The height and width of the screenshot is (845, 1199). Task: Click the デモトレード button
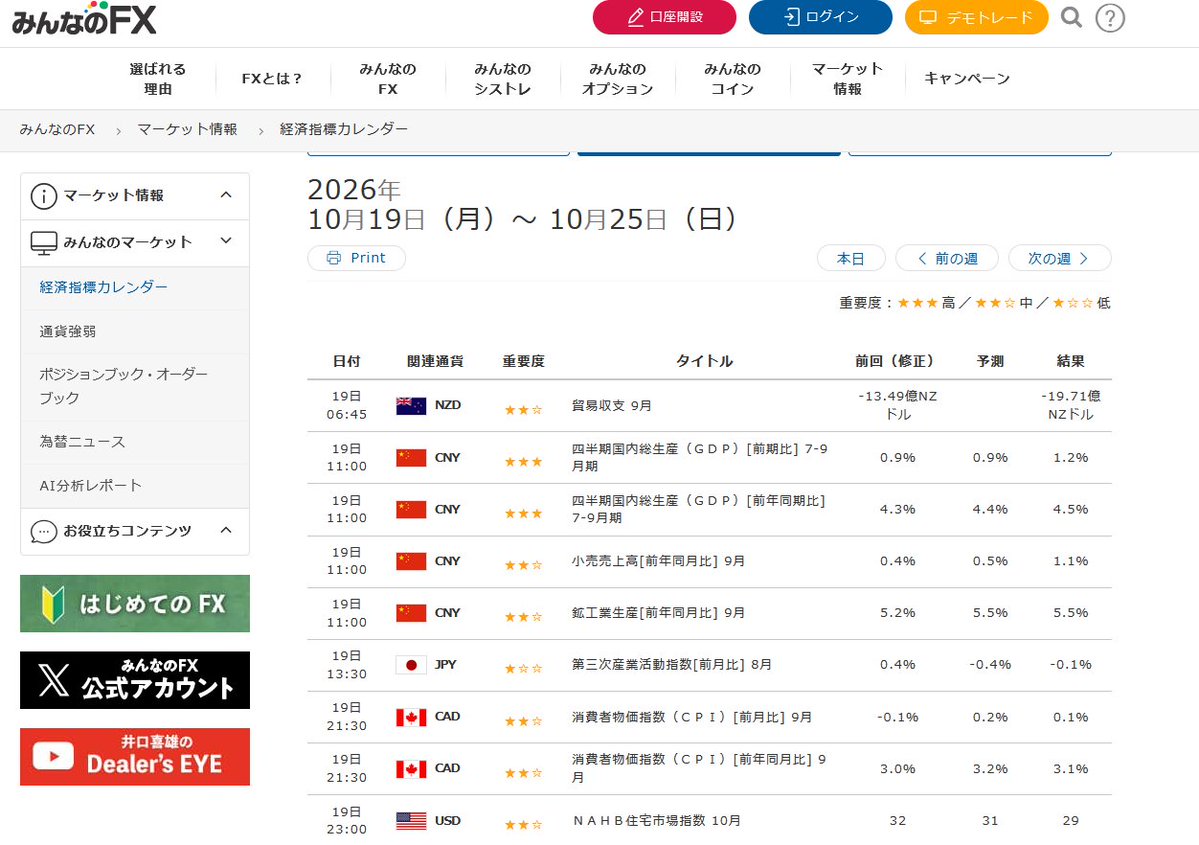[x=976, y=17]
